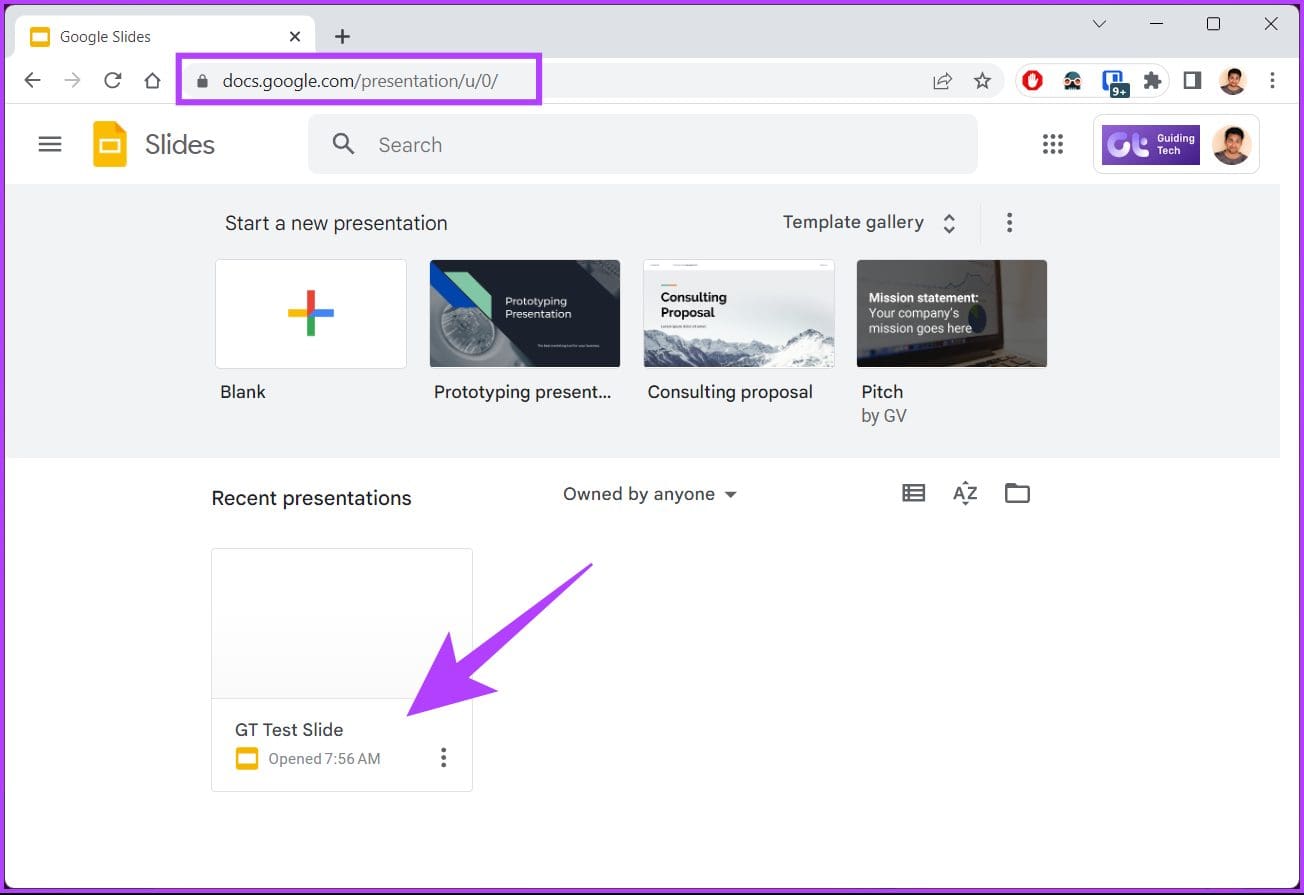Create a Blank presentation
This screenshot has width=1304, height=895.
pos(311,314)
